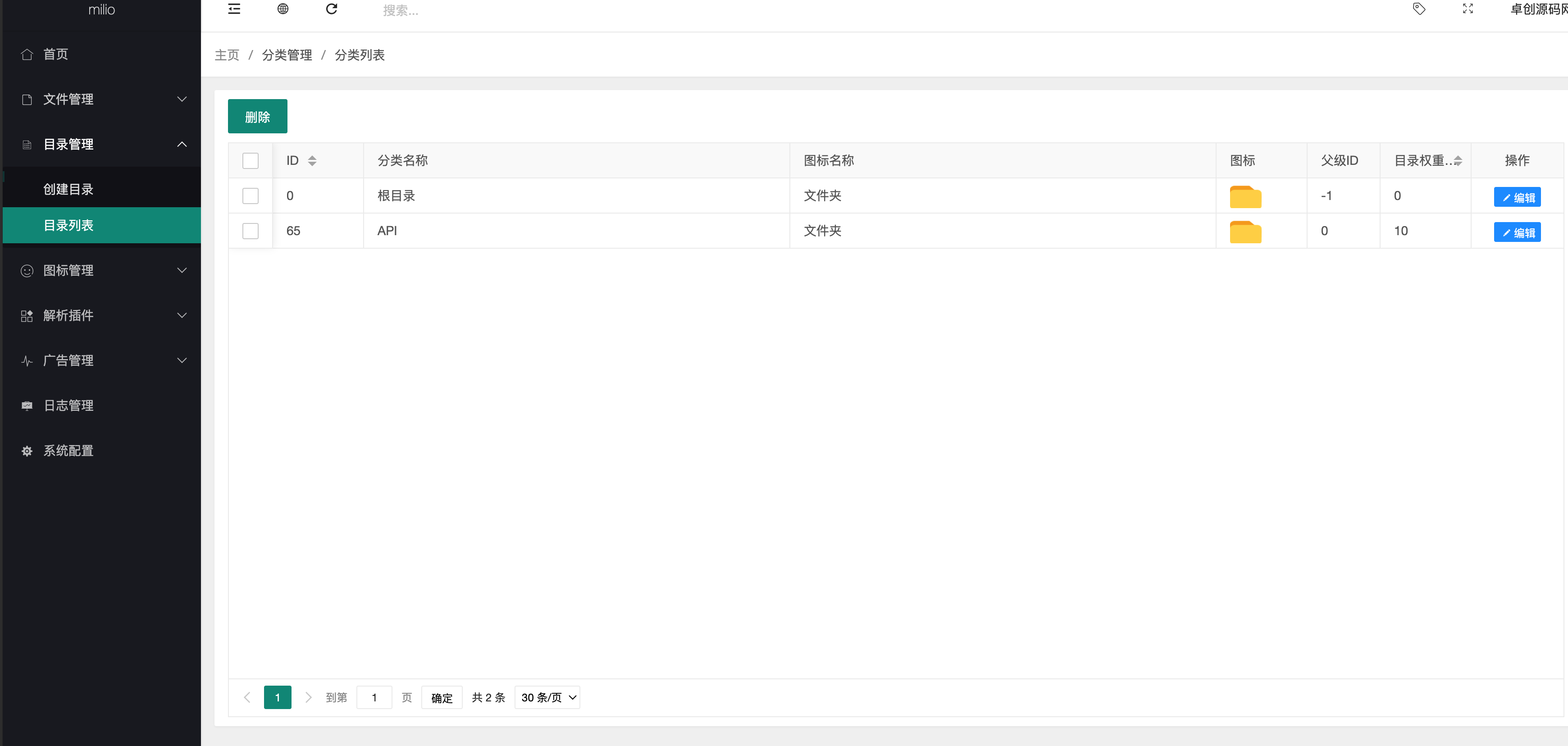Click the green 删除 button
The width and height of the screenshot is (1568, 746).
tap(257, 116)
